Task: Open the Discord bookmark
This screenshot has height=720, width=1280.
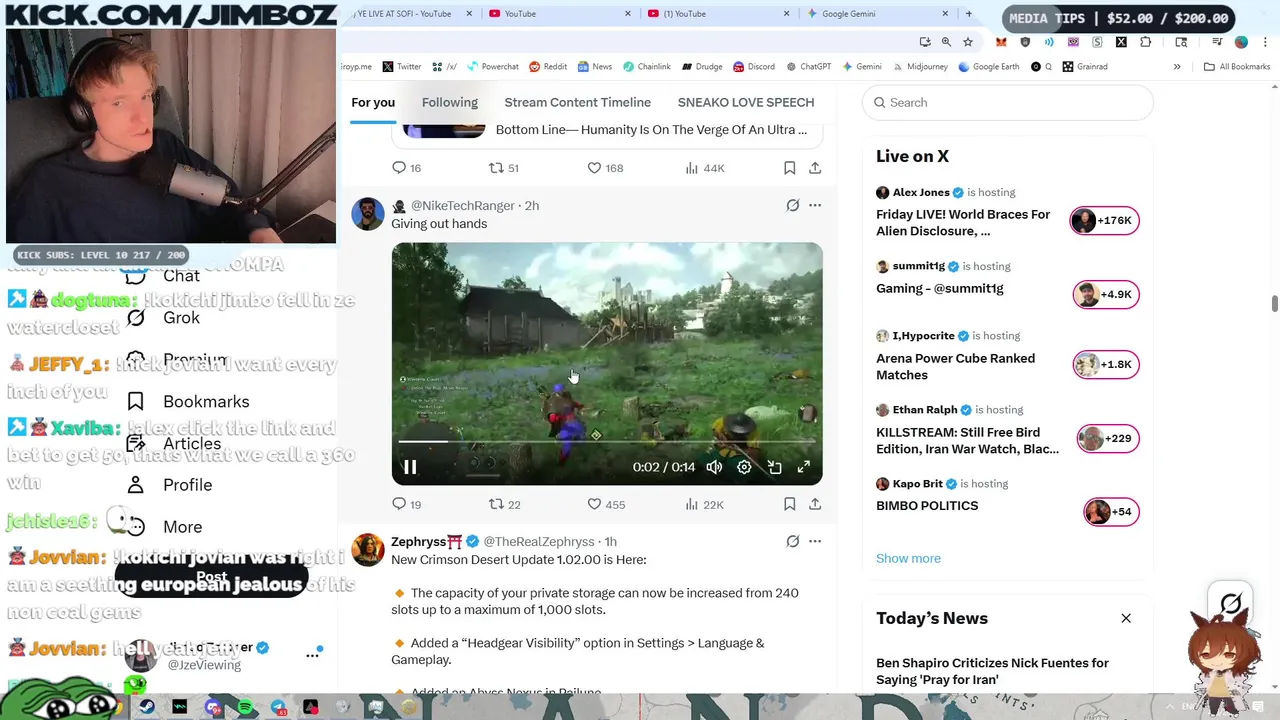Action: [754, 67]
